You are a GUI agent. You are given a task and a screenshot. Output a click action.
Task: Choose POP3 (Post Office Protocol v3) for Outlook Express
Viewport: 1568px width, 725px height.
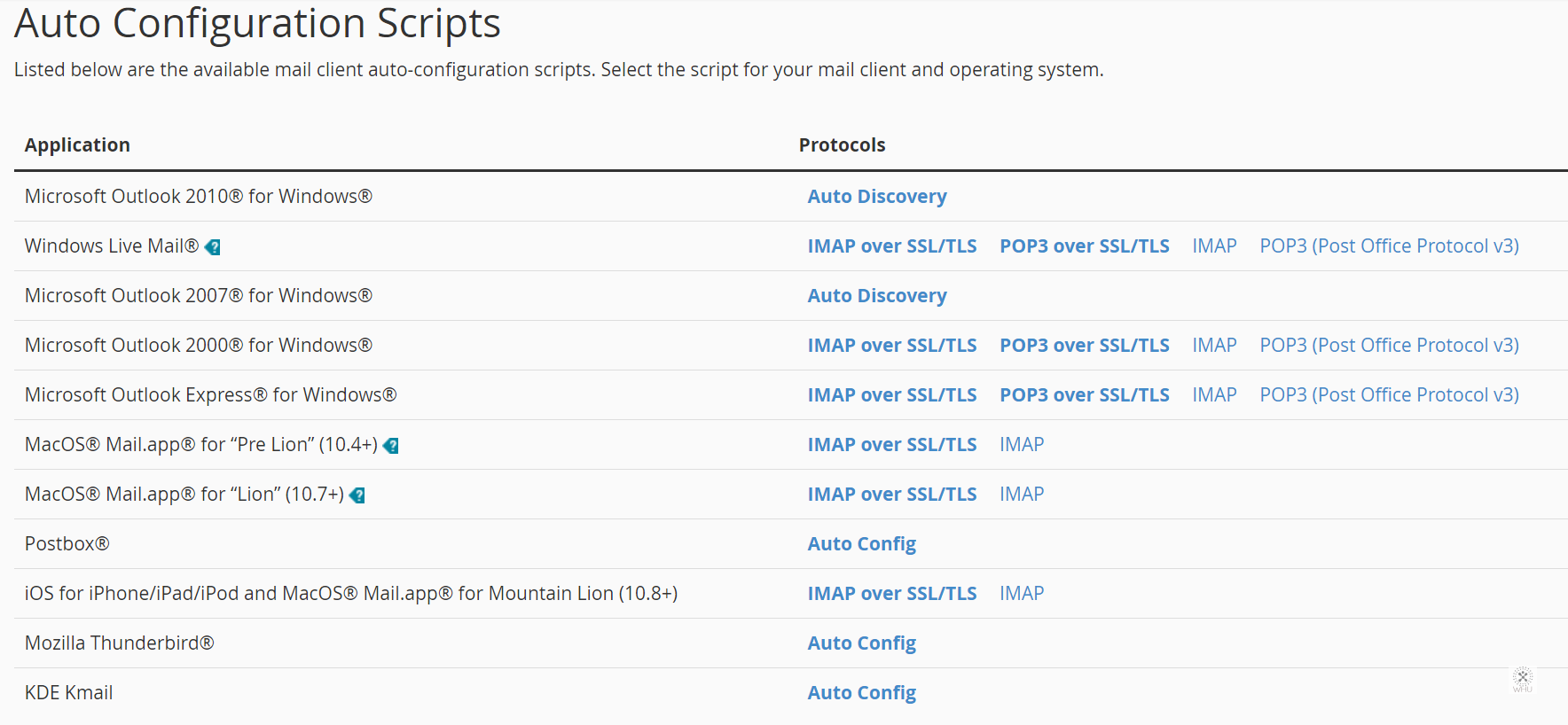(x=1390, y=395)
